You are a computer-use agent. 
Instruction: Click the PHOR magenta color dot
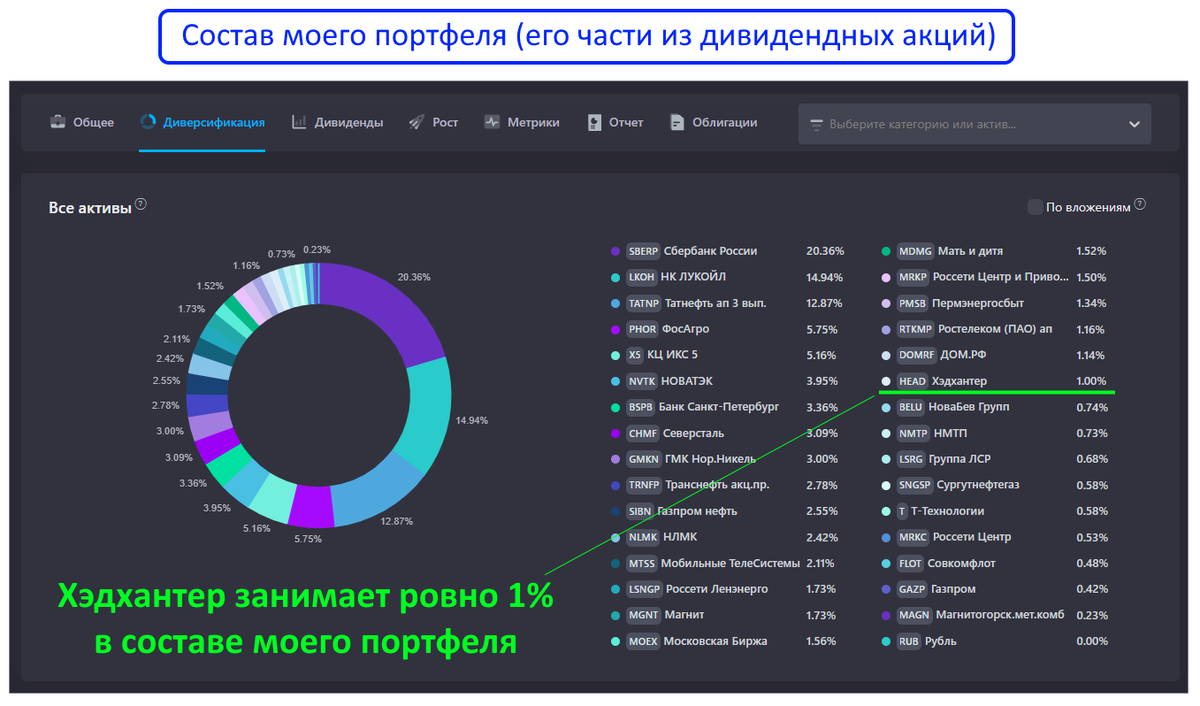click(x=615, y=329)
